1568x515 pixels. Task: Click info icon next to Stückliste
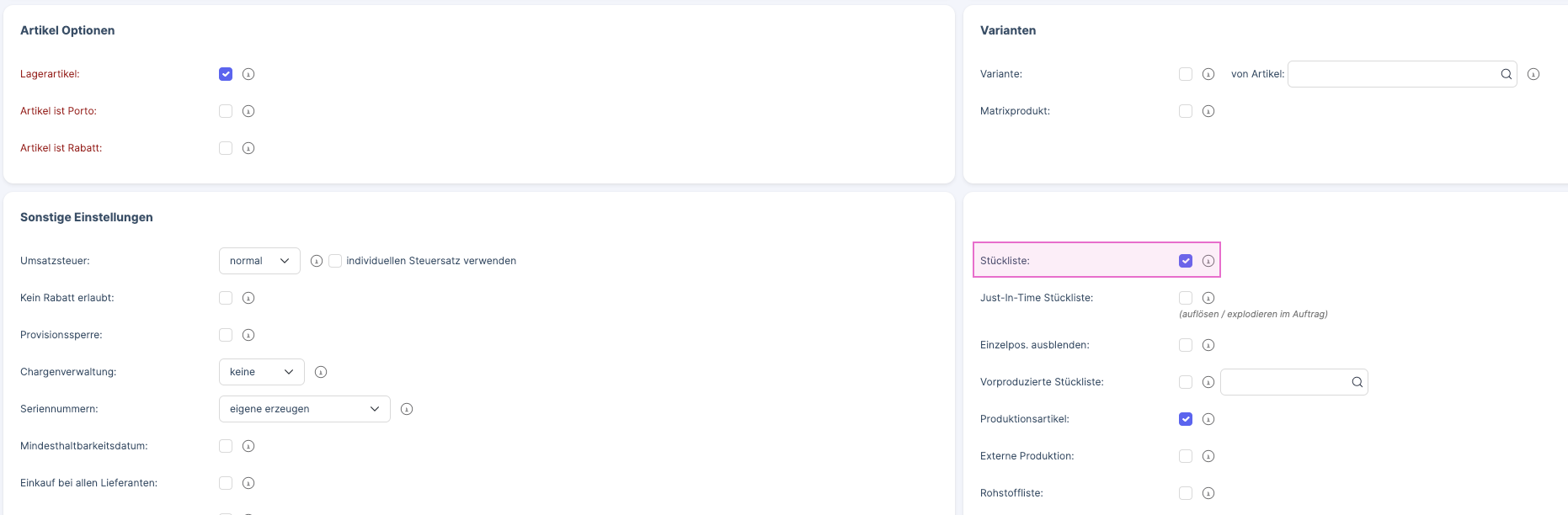click(1208, 261)
